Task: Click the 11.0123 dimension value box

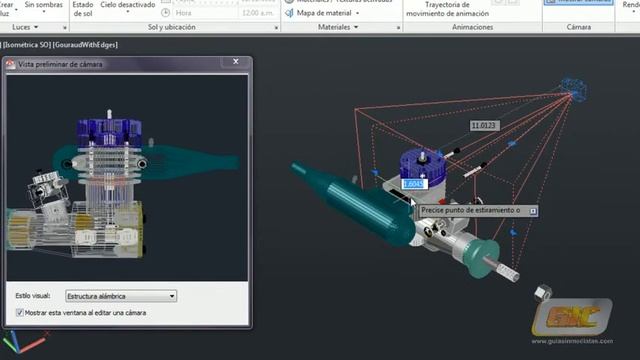Action: point(483,126)
